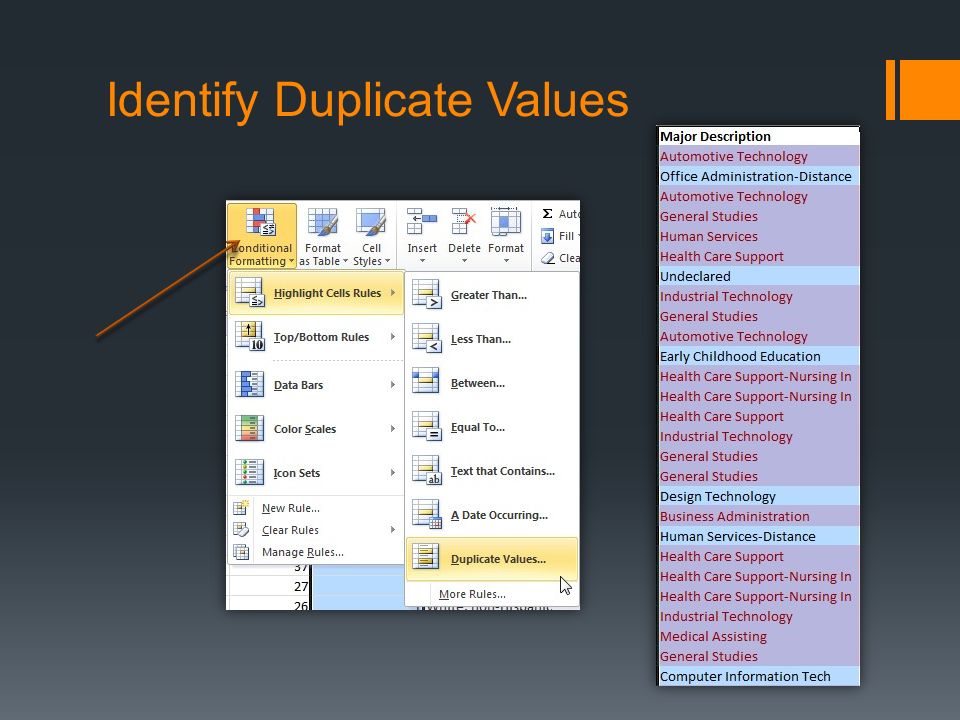The image size is (960, 720).
Task: Expand the Color Scales submenu arrow
Action: (393, 429)
